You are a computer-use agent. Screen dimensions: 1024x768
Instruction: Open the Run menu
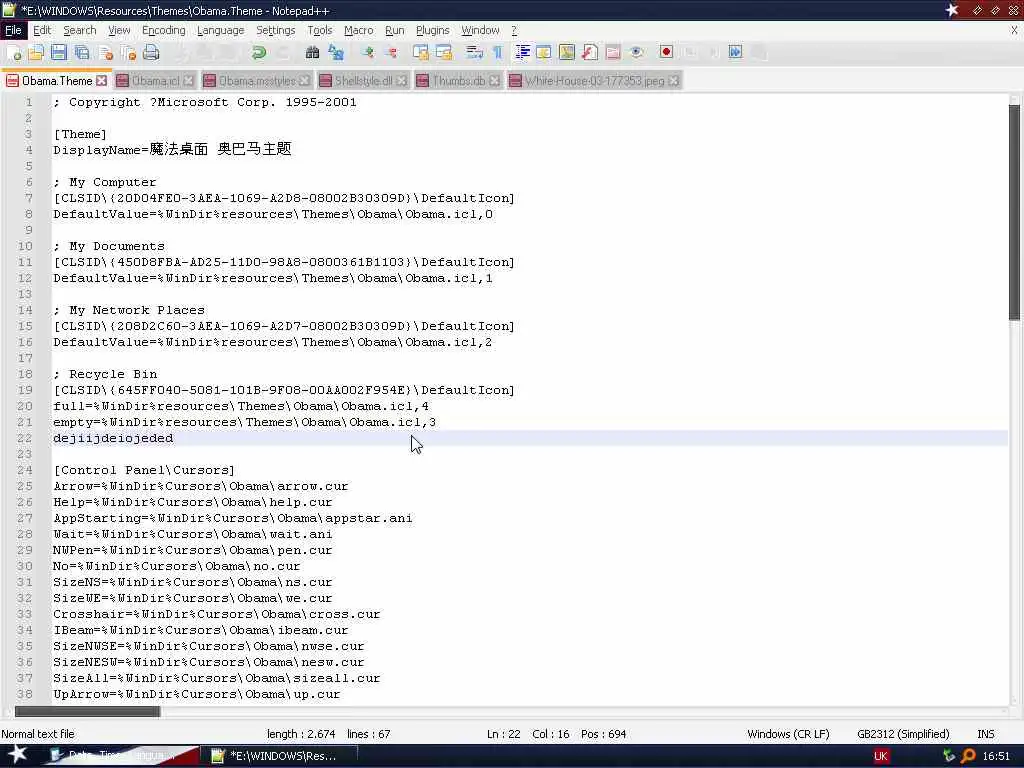[x=394, y=31]
